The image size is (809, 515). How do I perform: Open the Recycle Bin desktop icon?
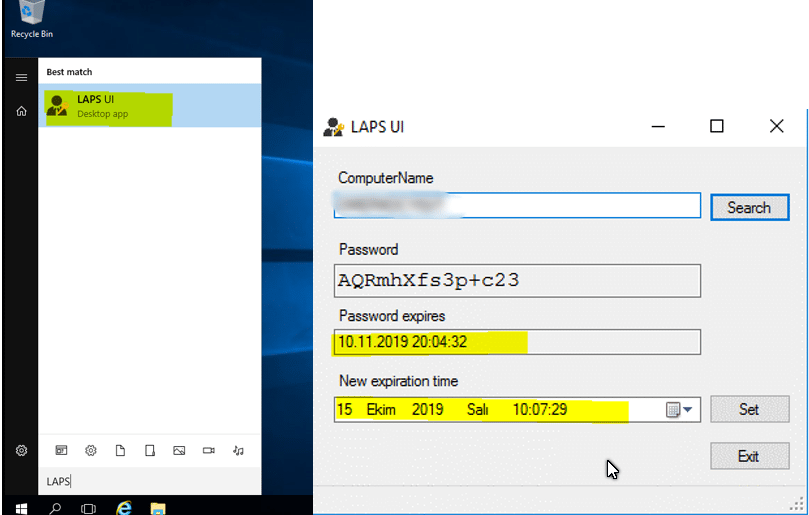coord(31,20)
